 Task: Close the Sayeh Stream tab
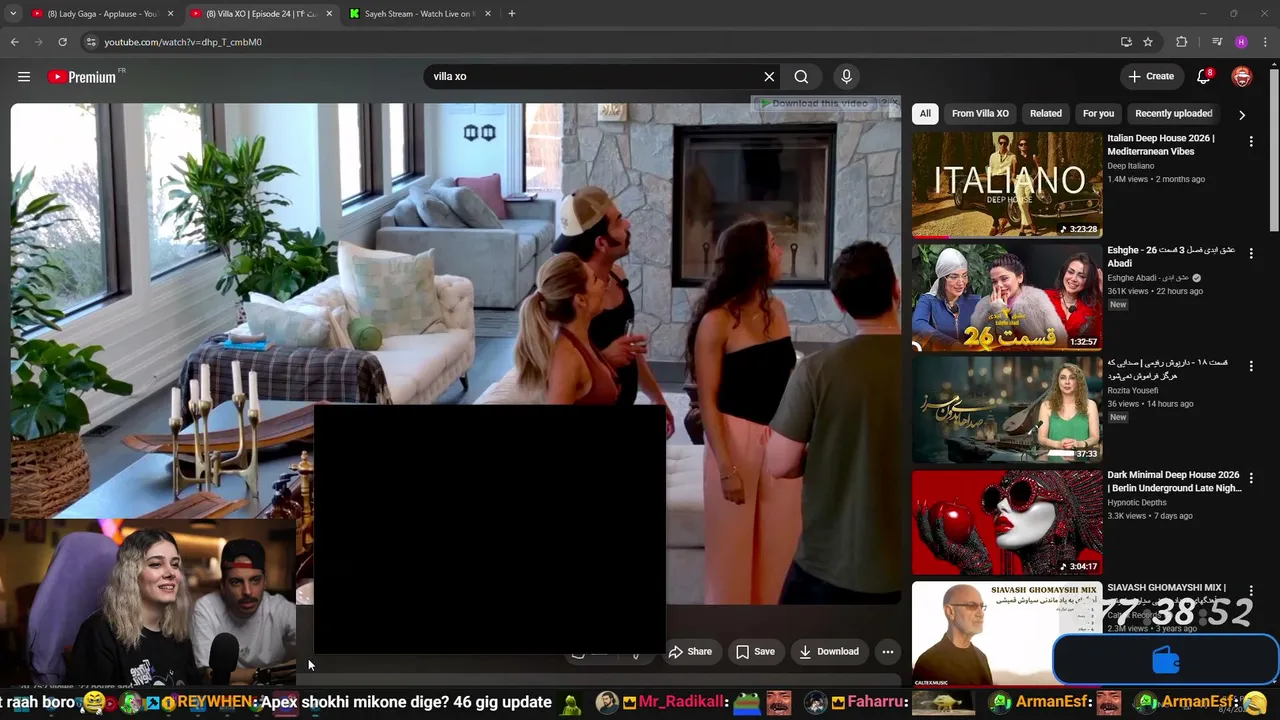click(487, 14)
